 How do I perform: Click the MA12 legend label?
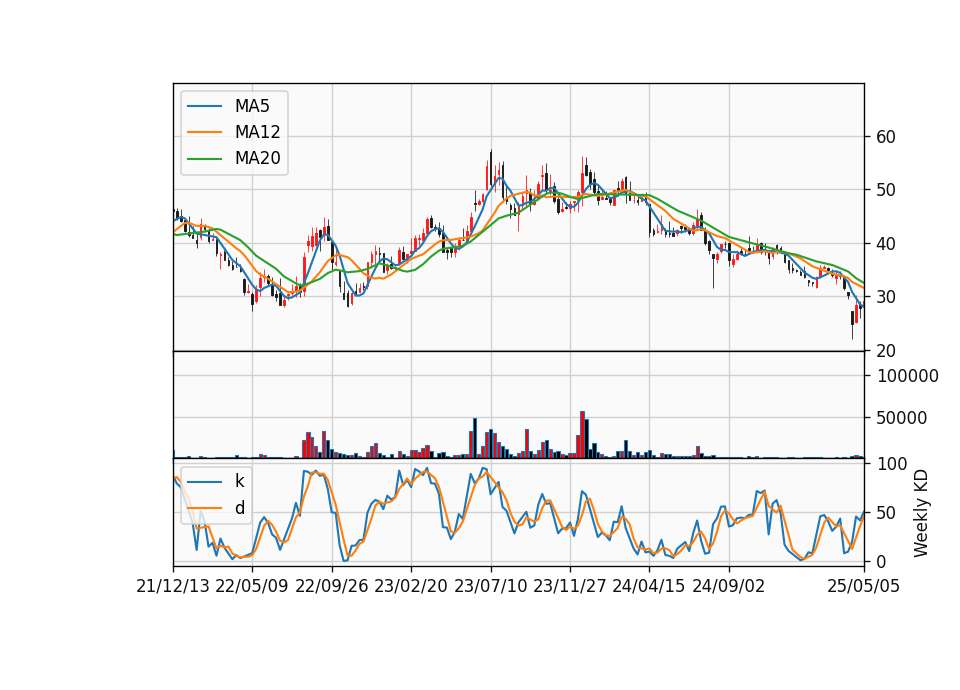257,132
